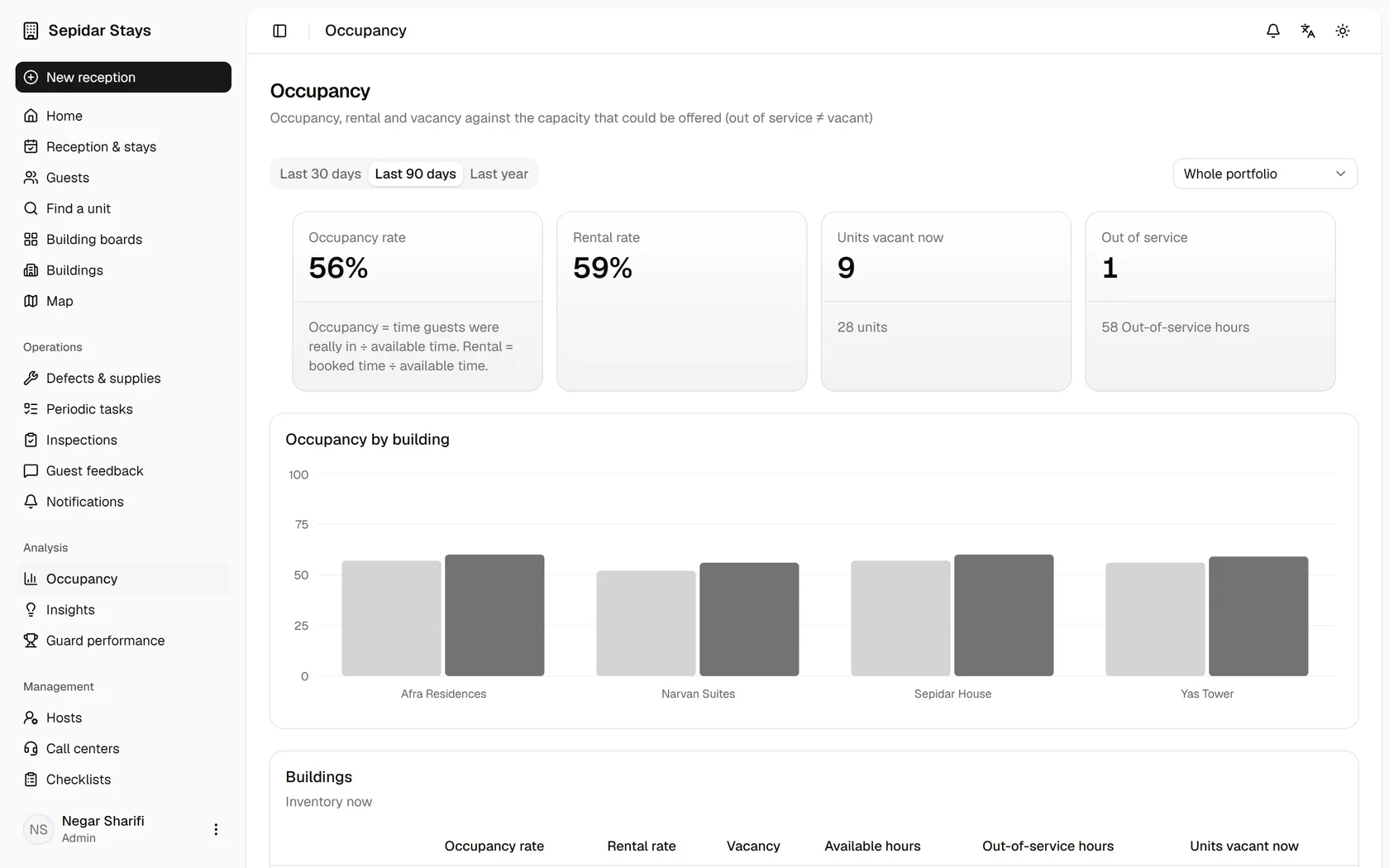Viewport: 1389px width, 868px height.
Task: Toggle the sidebar panel icon
Action: click(279, 31)
